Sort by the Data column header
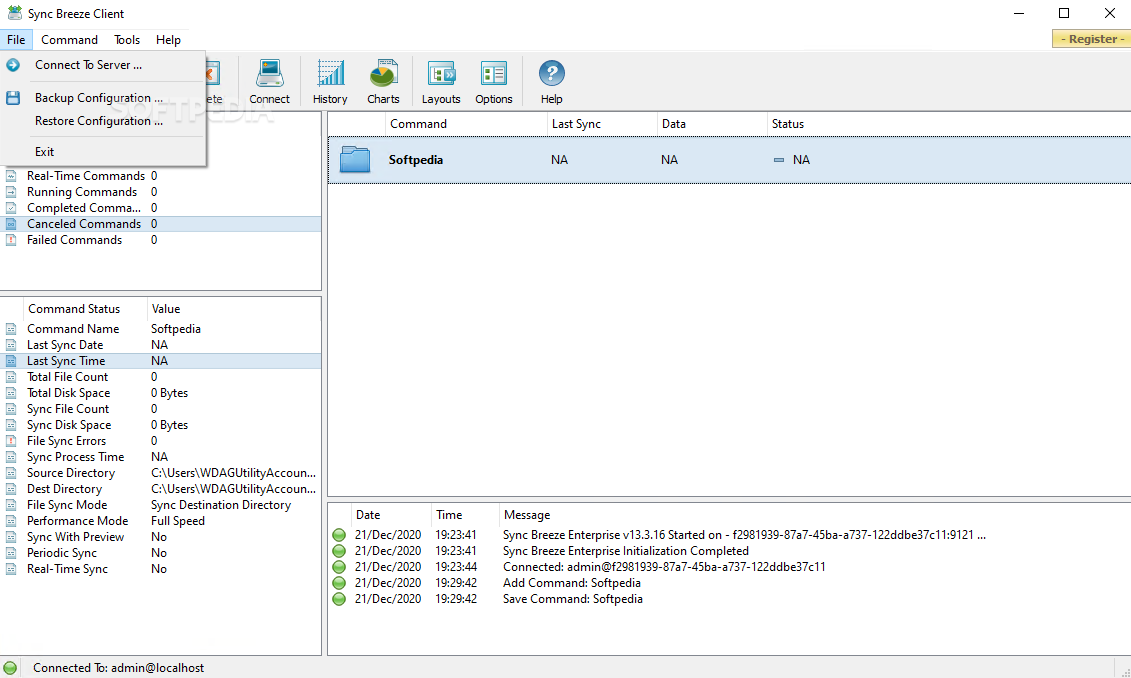1131x678 pixels. coord(712,124)
